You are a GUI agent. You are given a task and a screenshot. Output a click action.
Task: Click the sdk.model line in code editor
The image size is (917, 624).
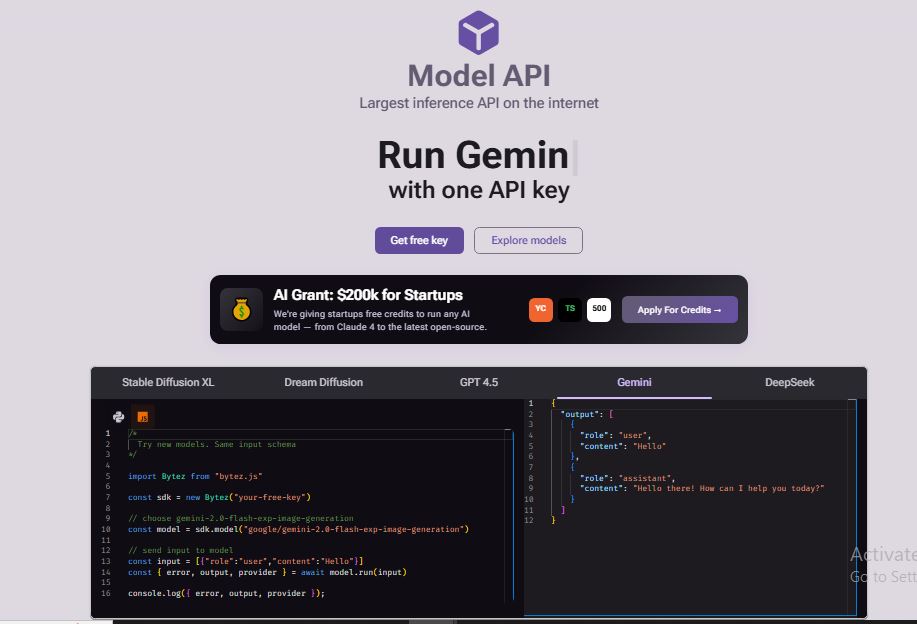[x=298, y=529]
